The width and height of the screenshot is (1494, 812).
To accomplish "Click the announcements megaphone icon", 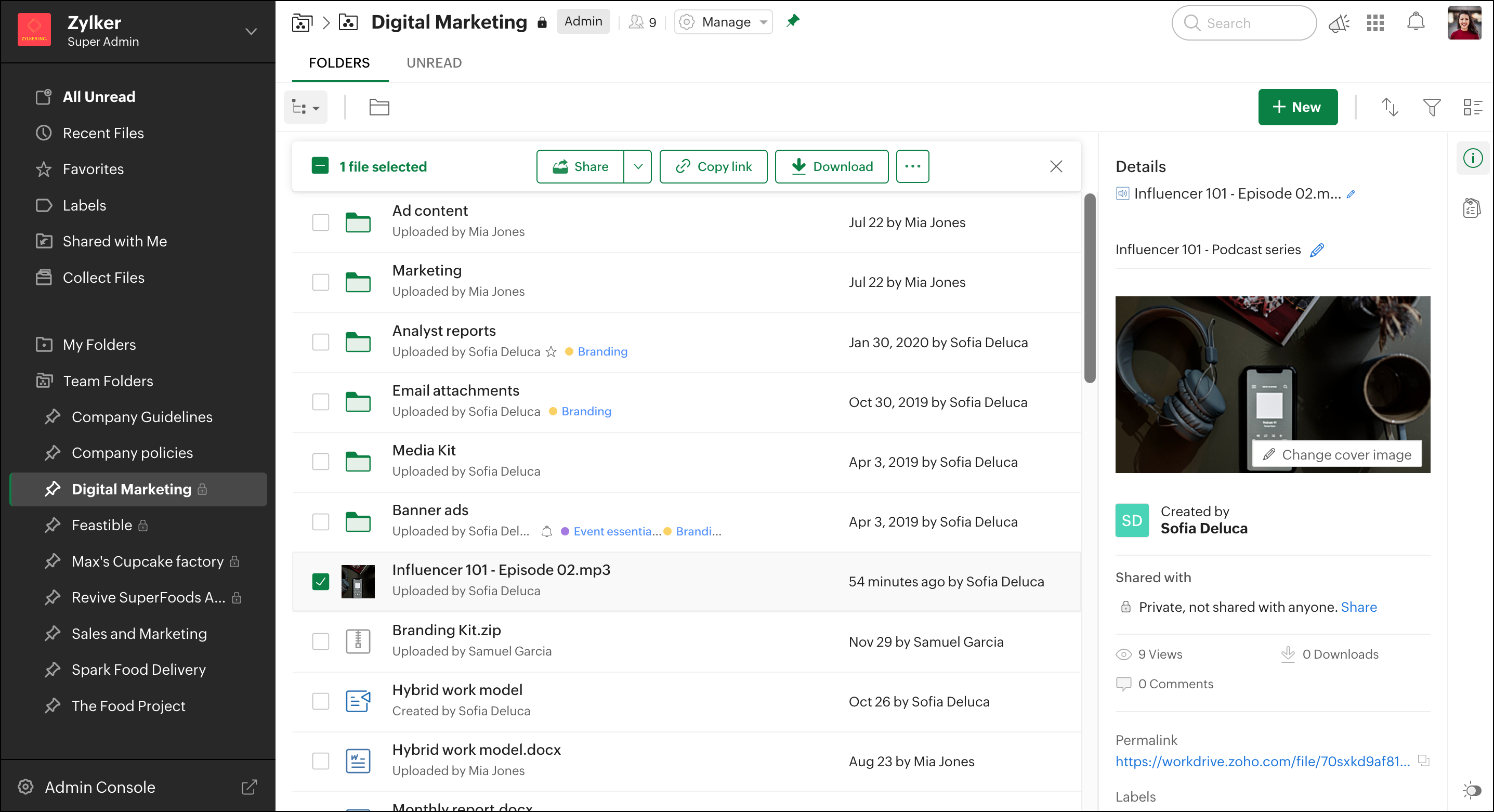I will pos(1339,23).
